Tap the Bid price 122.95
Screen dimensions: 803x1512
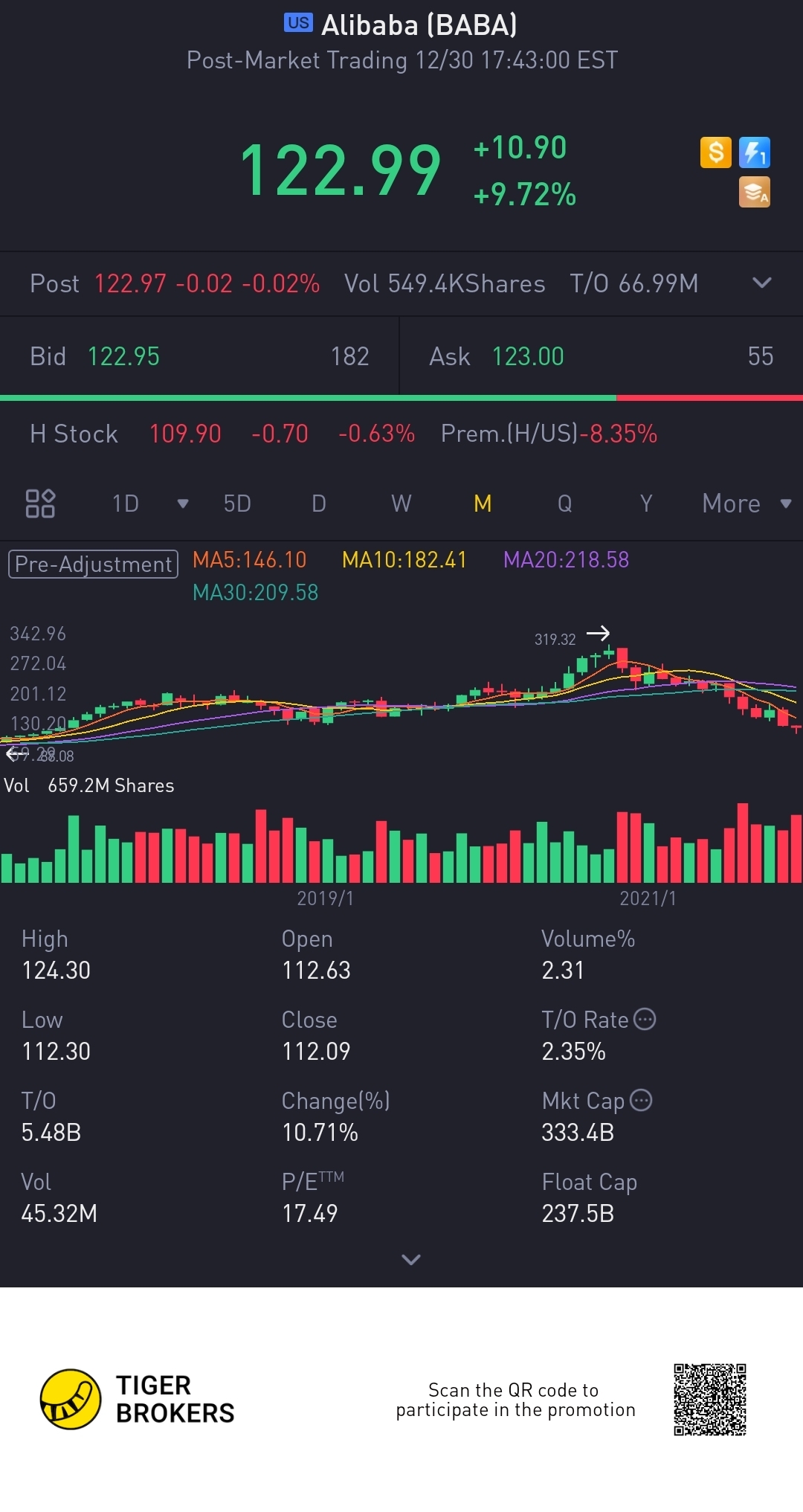[x=123, y=356]
